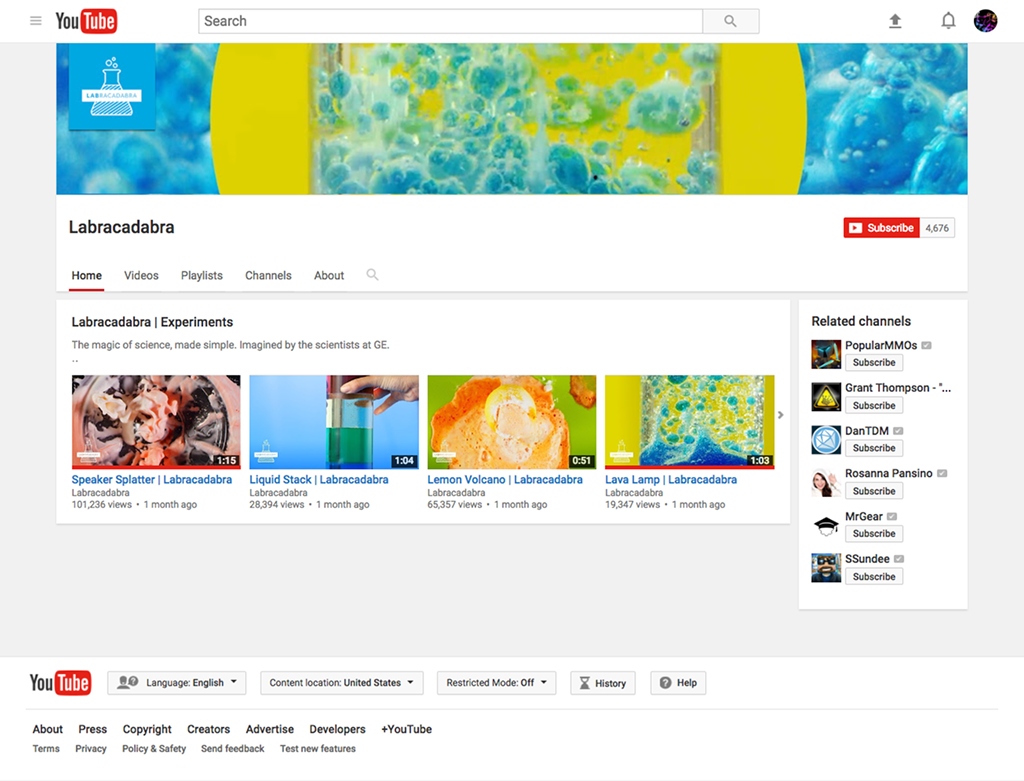This screenshot has height=781, width=1024.
Task: Open the About tab
Action: coord(329,276)
